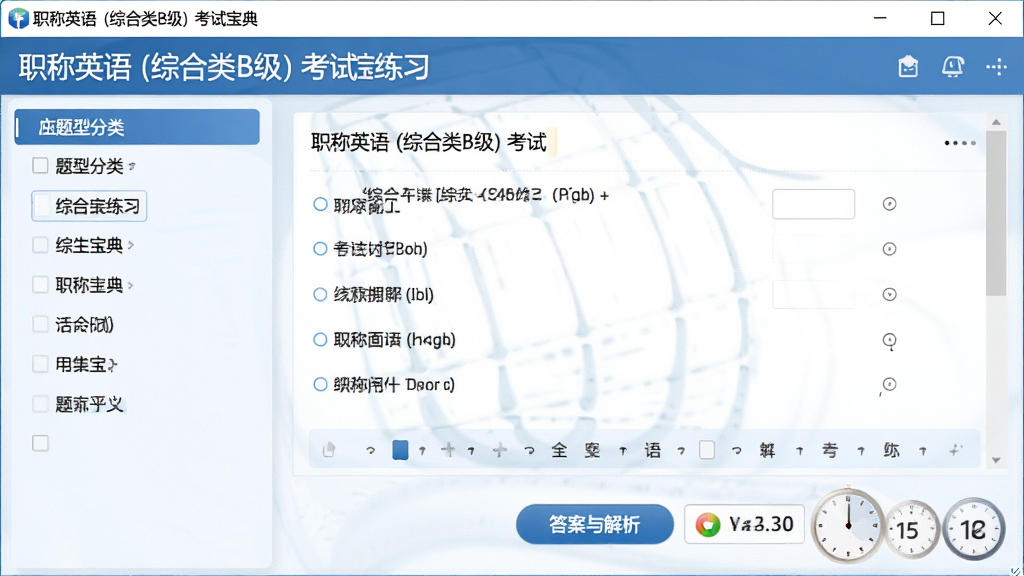Click the 变 character in bottom toolbar

click(592, 450)
